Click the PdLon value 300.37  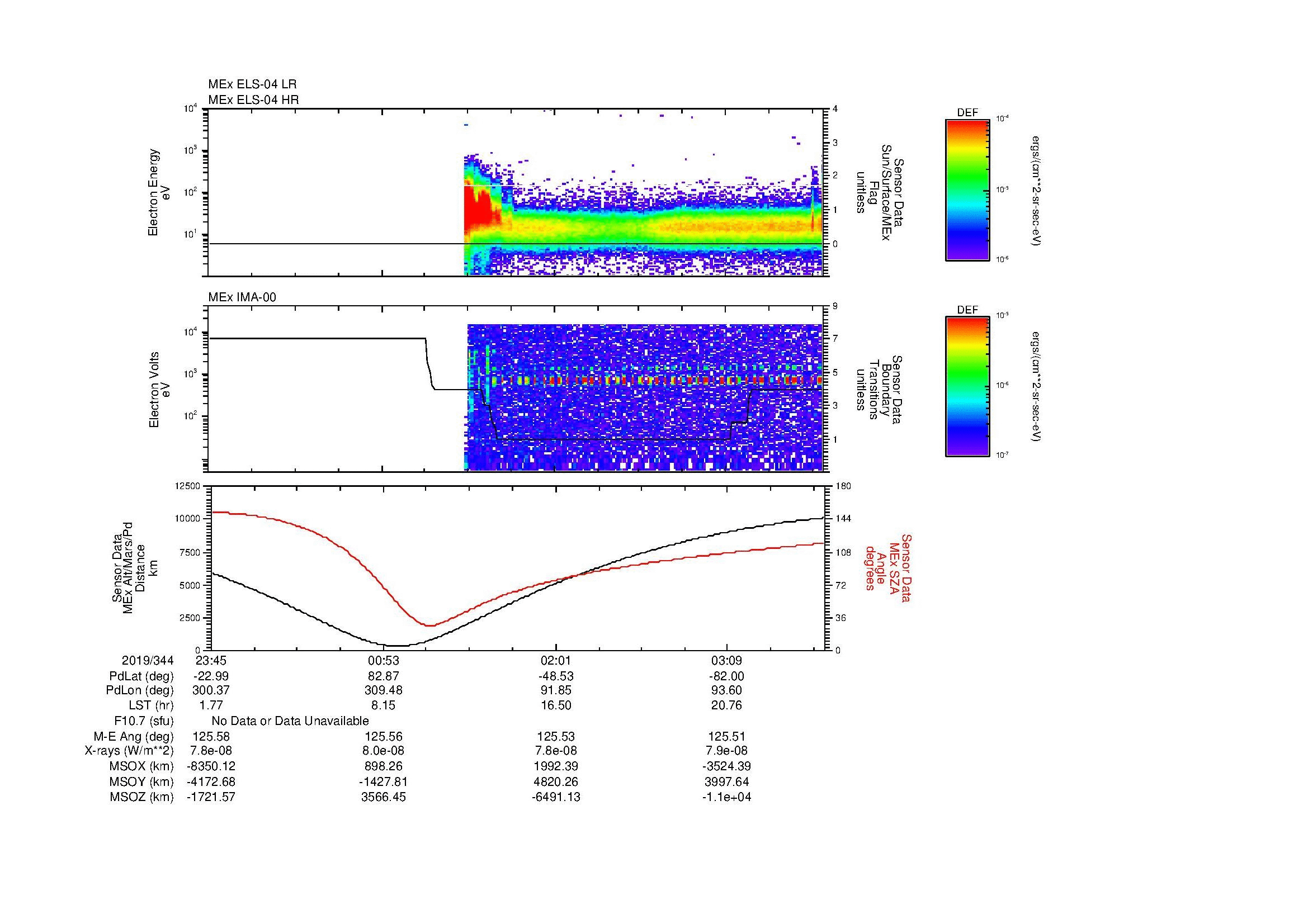(211, 690)
